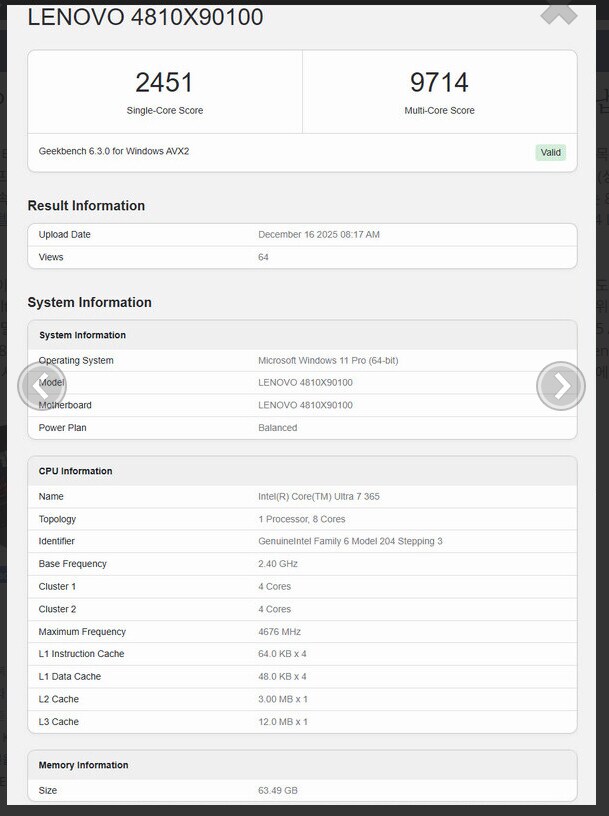The height and width of the screenshot is (816, 609).
Task: Select the 2451 Single-Core Score
Action: (164, 83)
